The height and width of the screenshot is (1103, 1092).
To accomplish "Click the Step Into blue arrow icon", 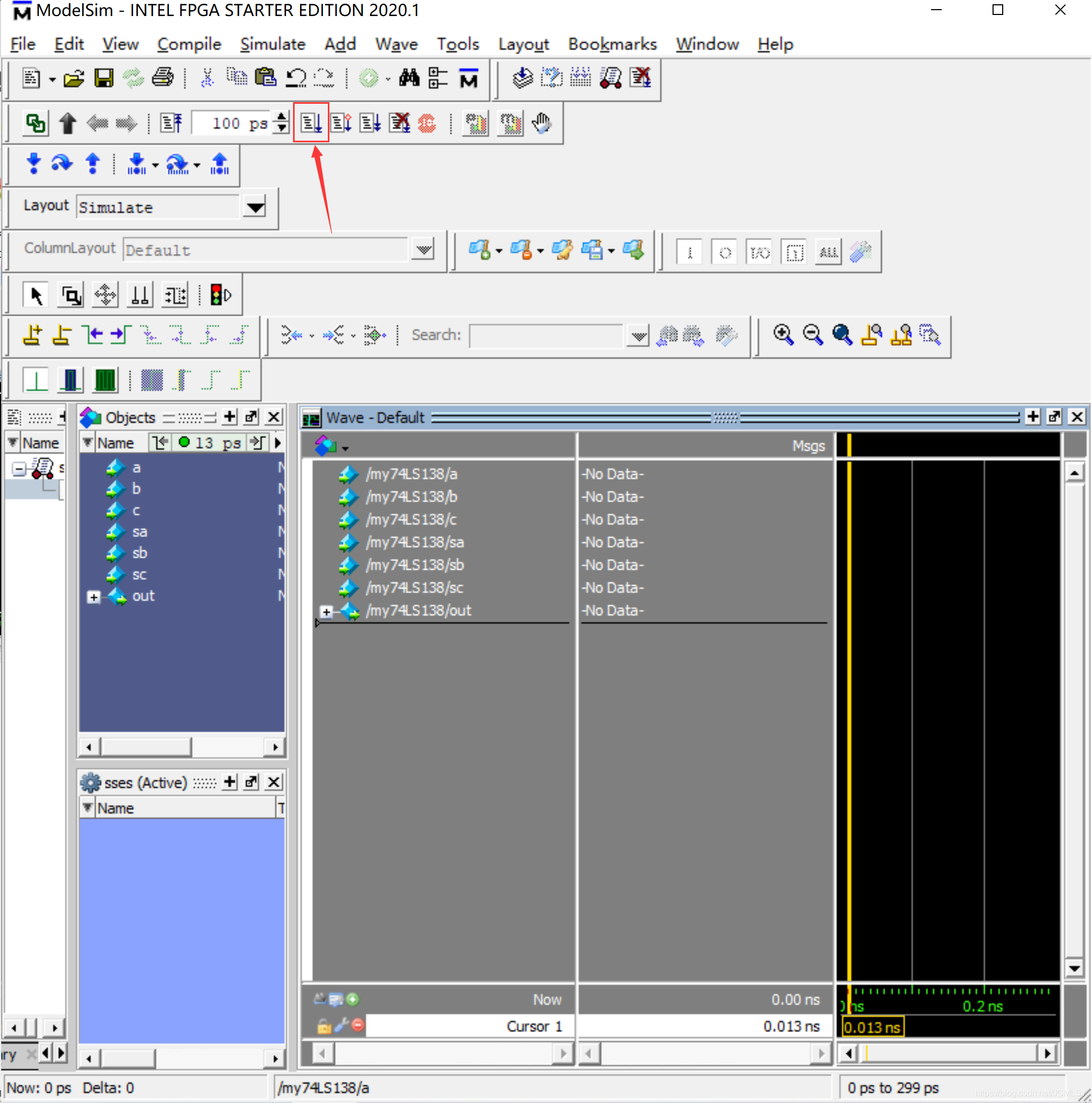I will [x=34, y=164].
